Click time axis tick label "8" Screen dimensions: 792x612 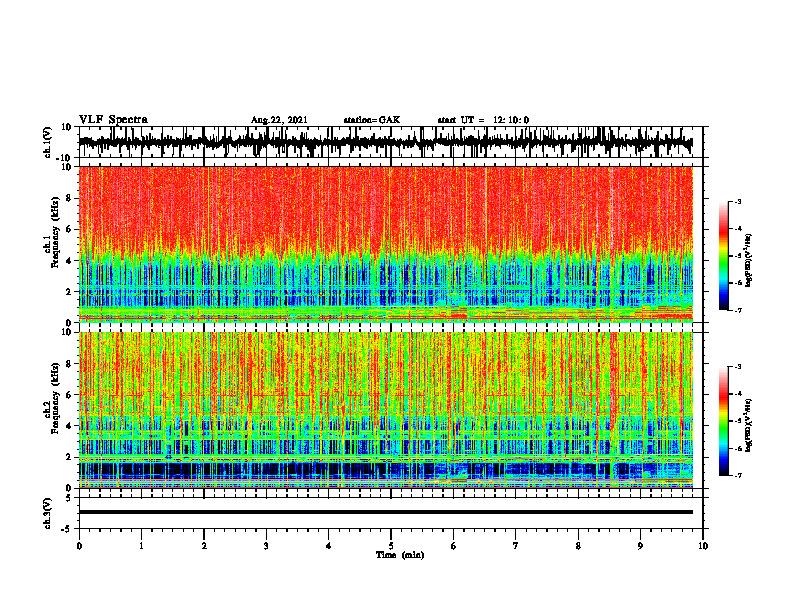coord(578,546)
